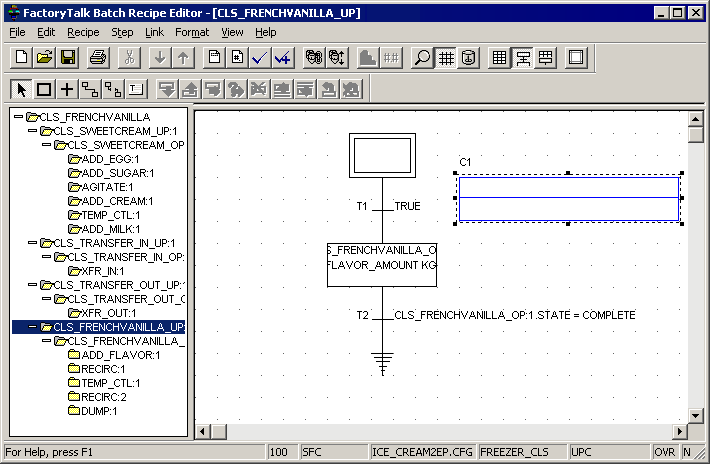Collapse the CLS_SWEETCREAM_UP:1 tree node

[x=33, y=131]
